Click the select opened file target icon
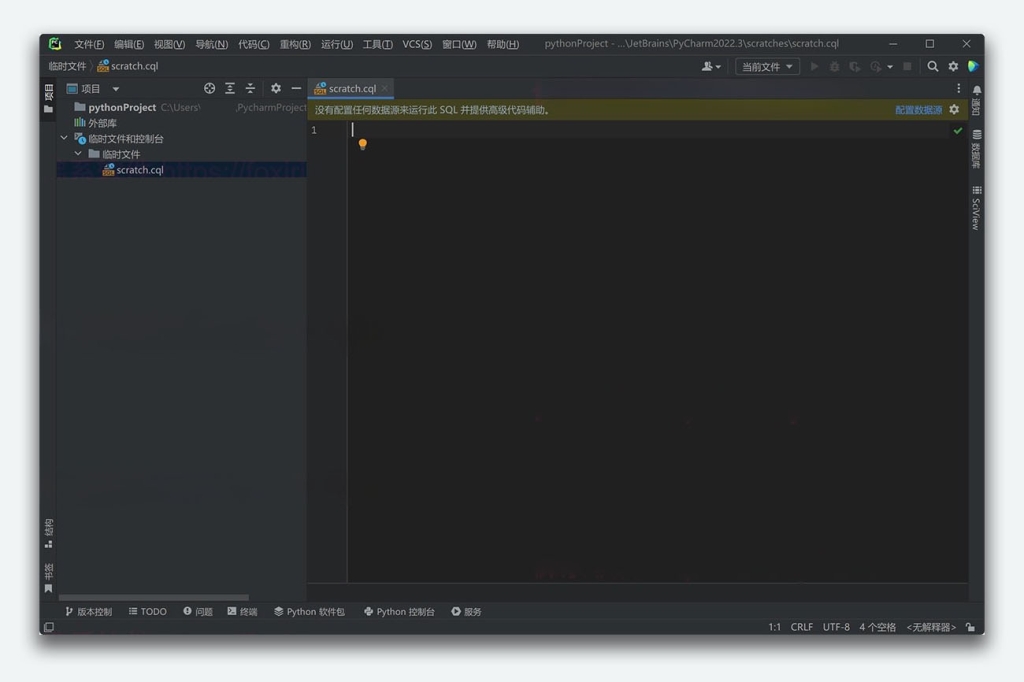The width and height of the screenshot is (1024, 682). 209,88
